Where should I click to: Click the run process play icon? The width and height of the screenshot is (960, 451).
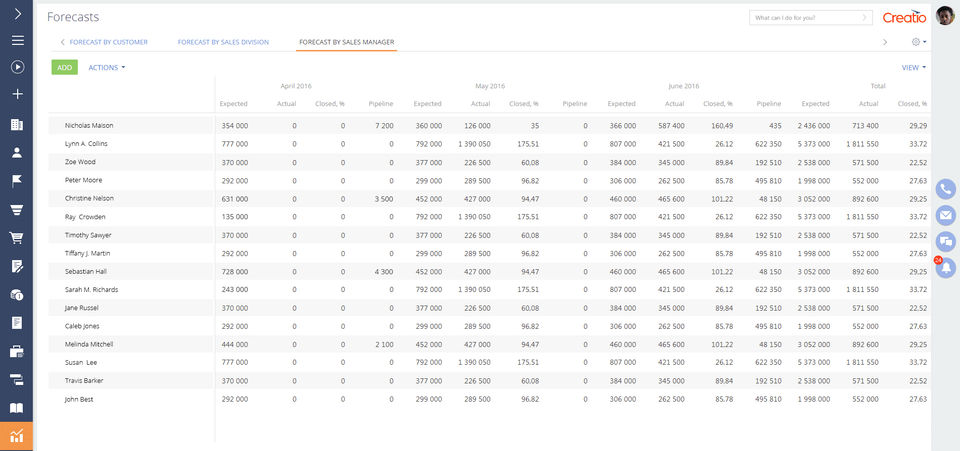pyautogui.click(x=16, y=68)
